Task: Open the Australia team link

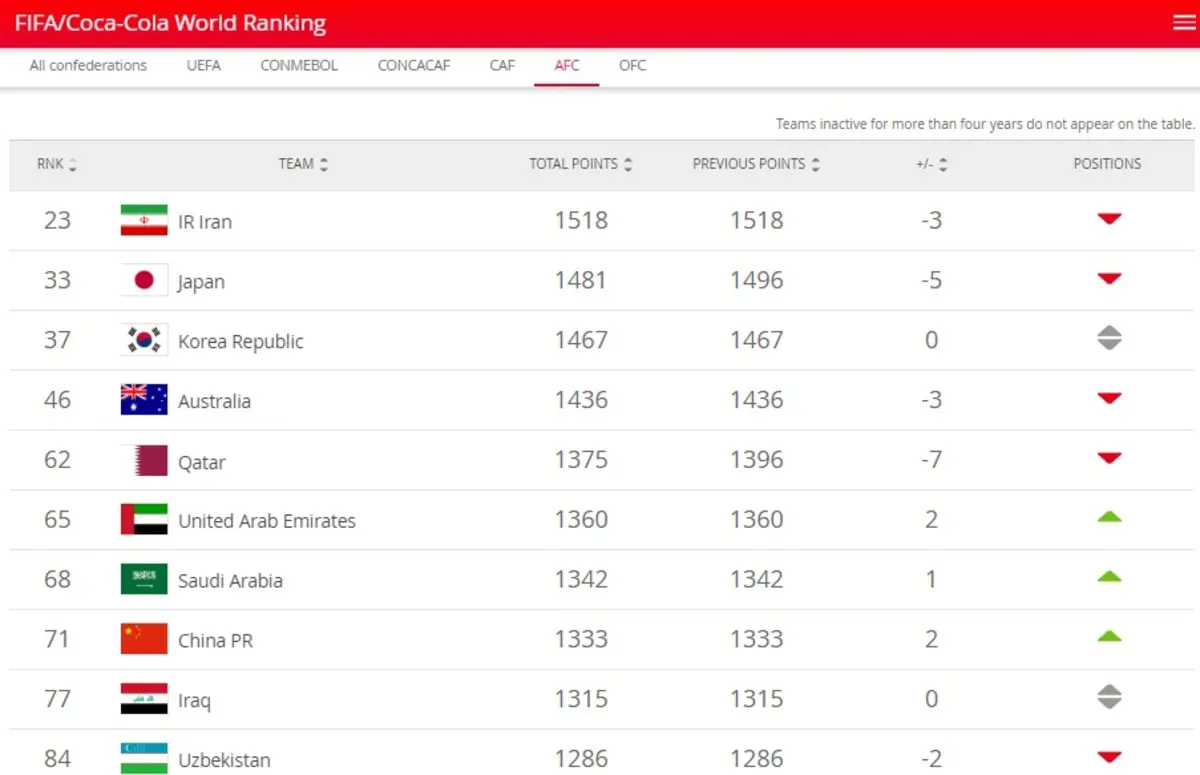Action: point(214,402)
